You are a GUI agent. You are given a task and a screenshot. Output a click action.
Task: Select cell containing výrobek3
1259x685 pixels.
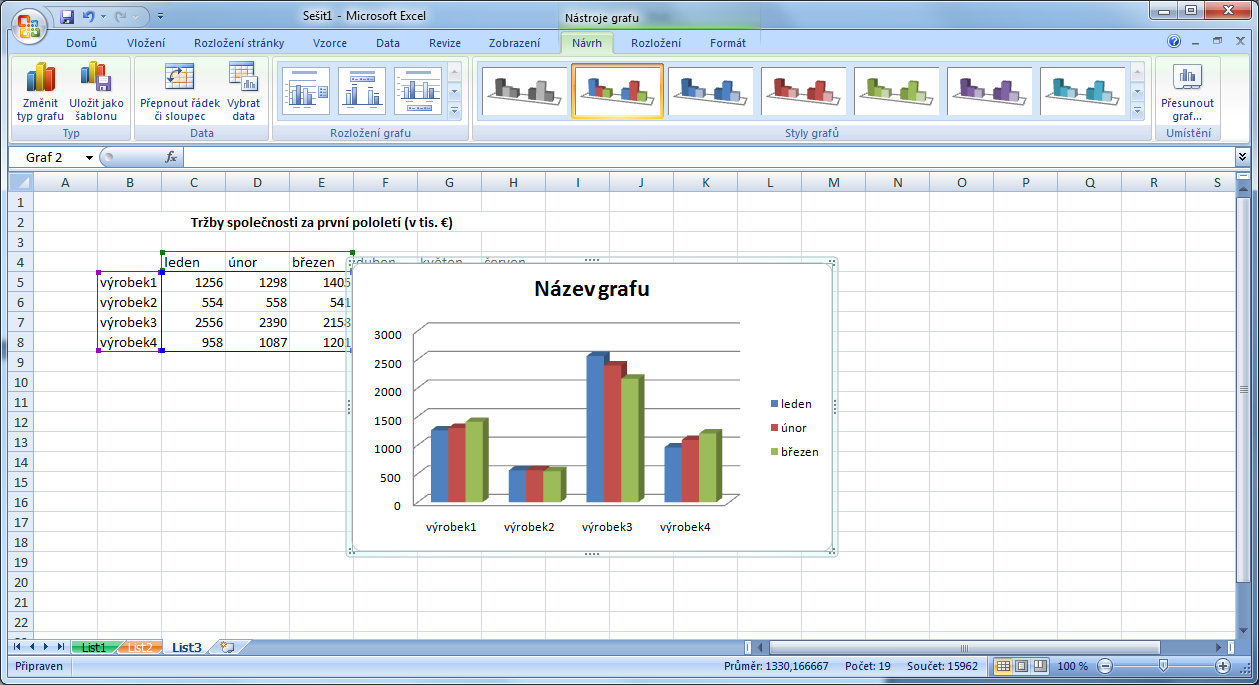coord(129,322)
